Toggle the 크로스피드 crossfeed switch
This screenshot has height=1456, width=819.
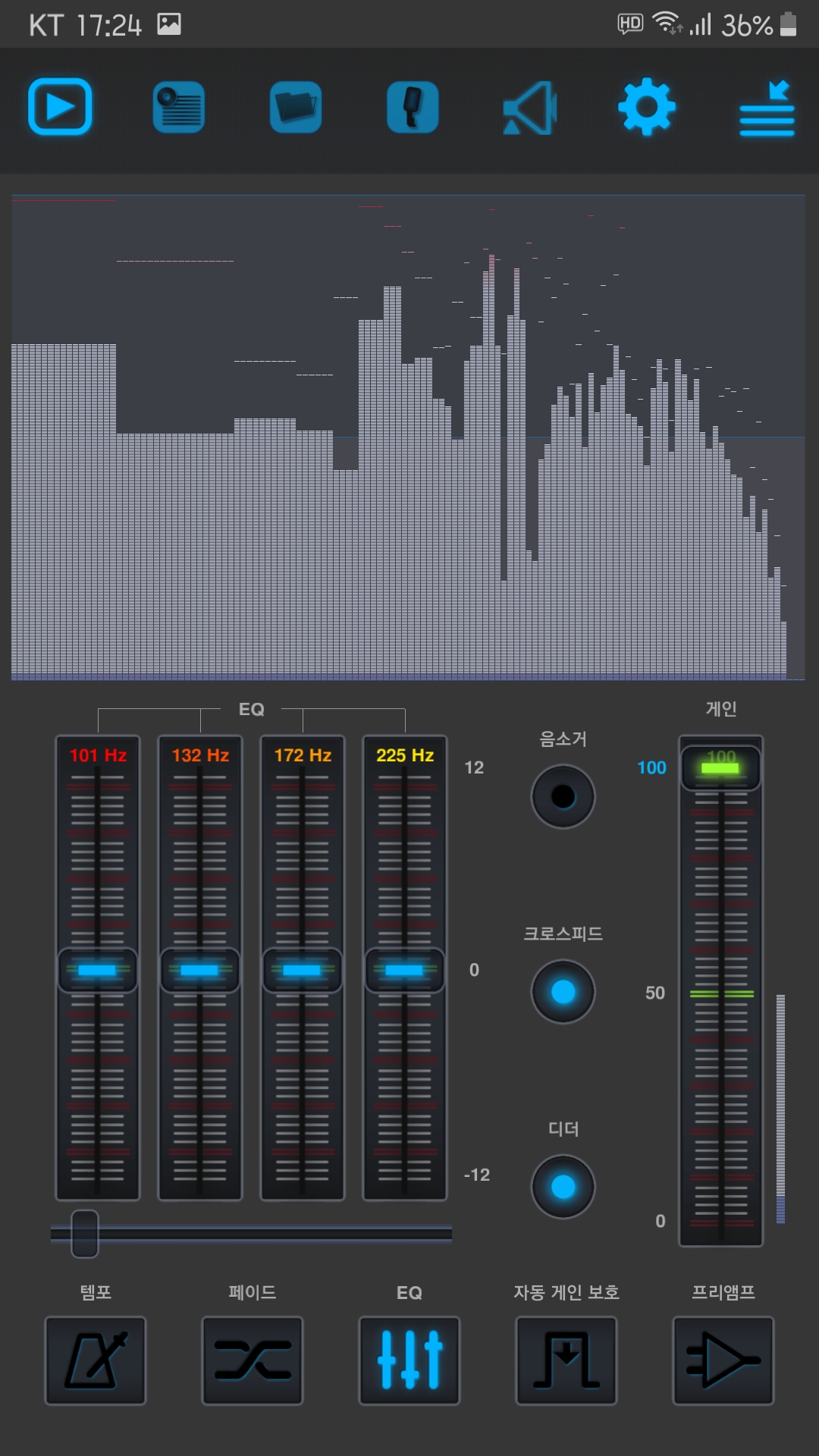563,991
